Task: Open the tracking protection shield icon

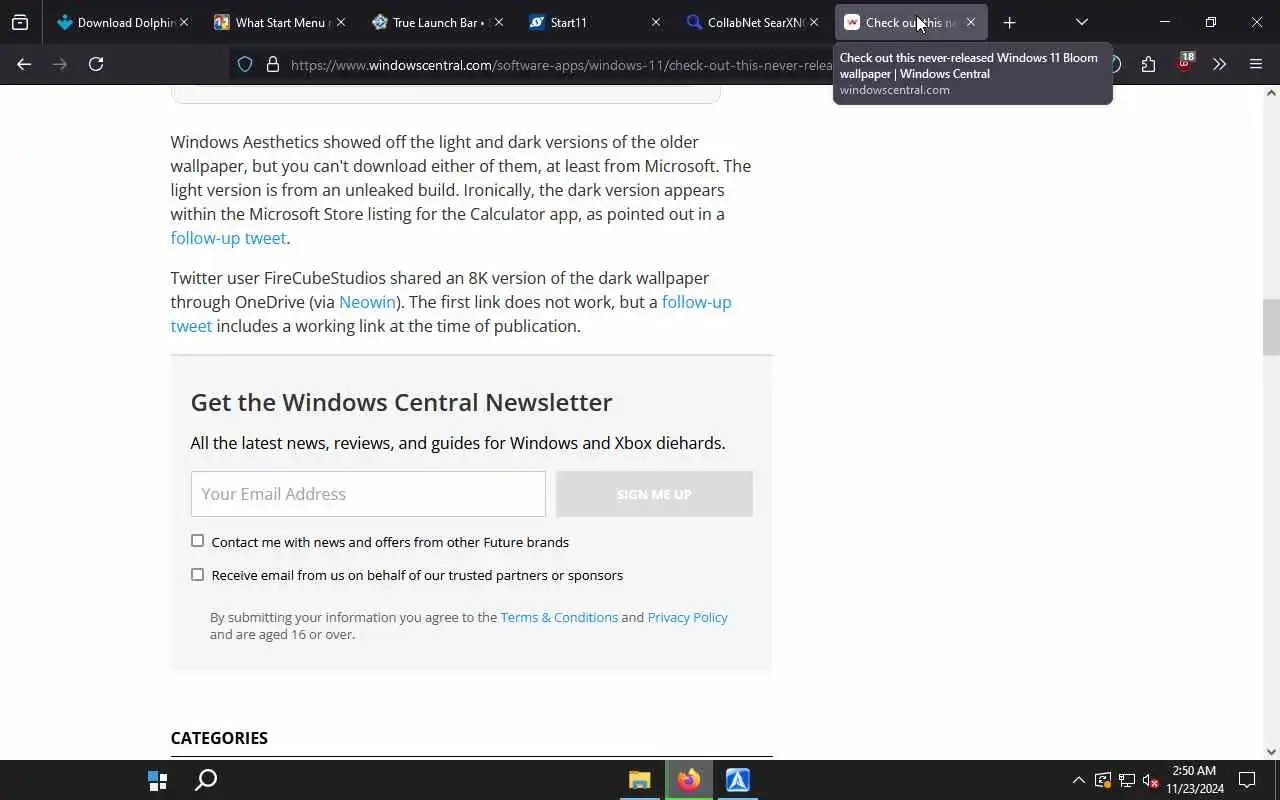Action: tap(245, 64)
